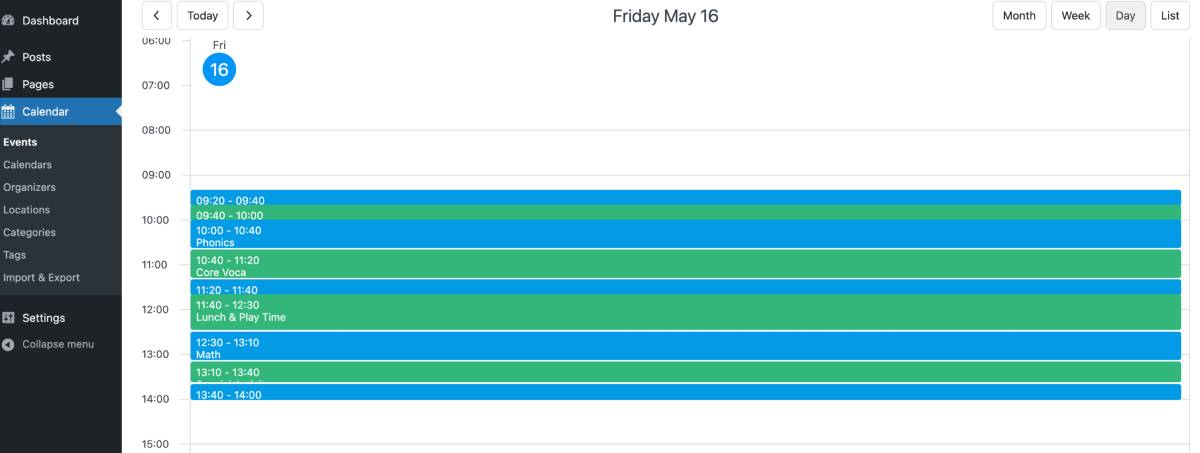Click the Calendar grid icon in the sidebar
Viewport: 1200px width, 453px height.
[8, 111]
